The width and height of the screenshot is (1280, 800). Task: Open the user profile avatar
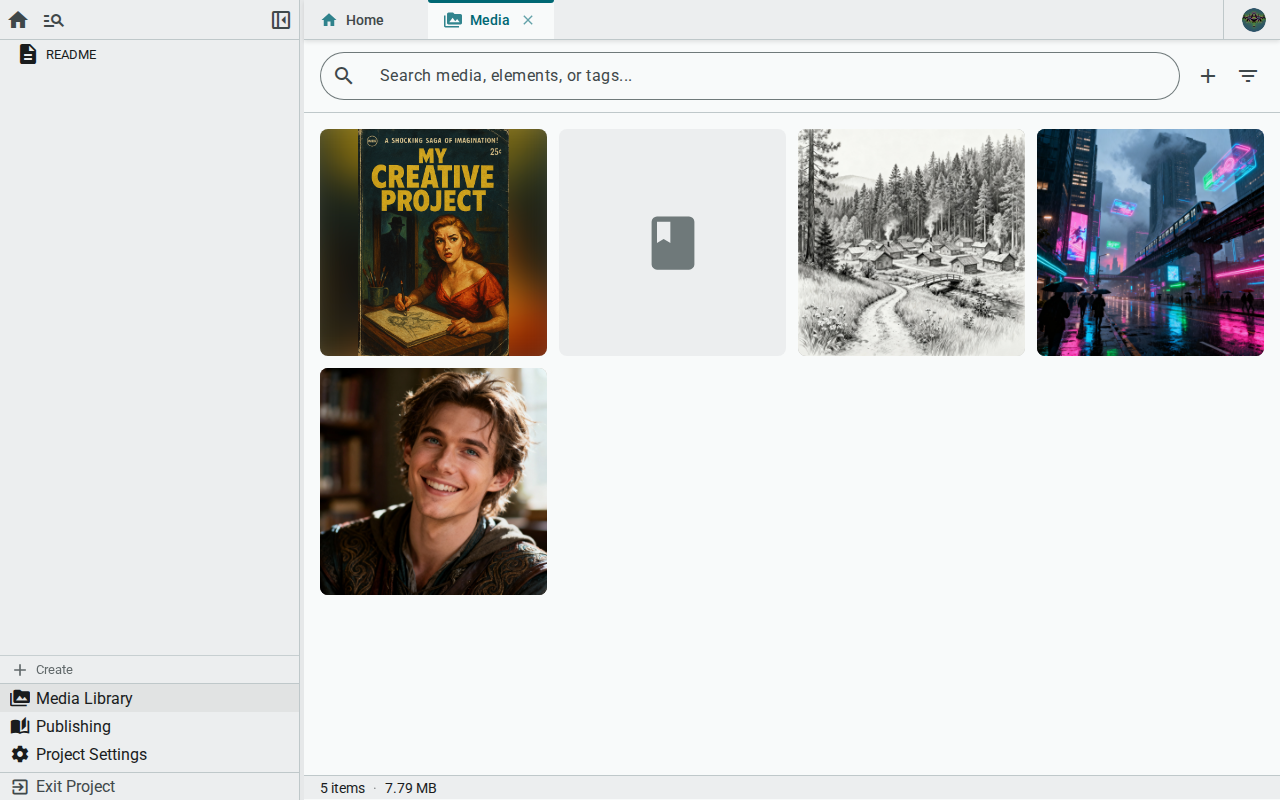(x=1254, y=20)
